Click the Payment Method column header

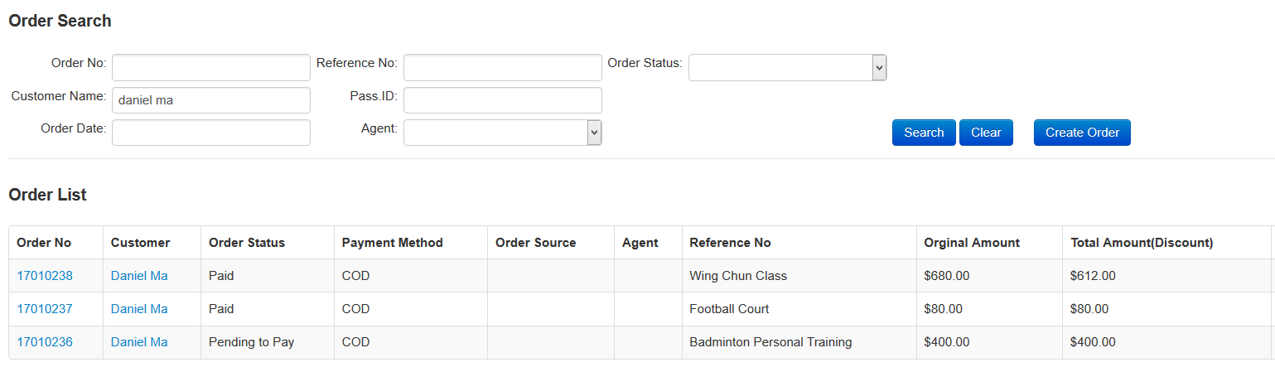(392, 243)
